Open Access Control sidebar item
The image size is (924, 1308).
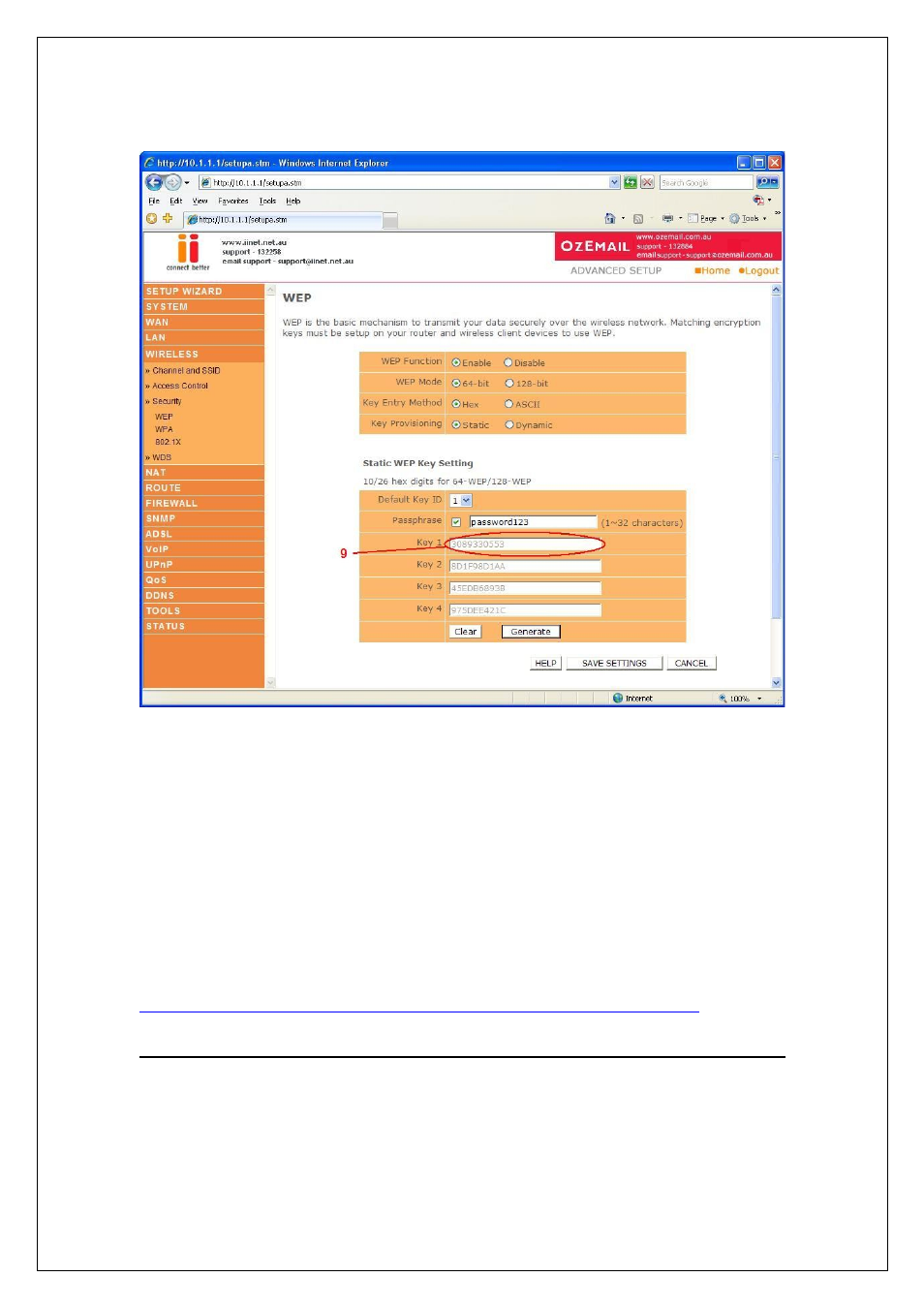[179, 386]
